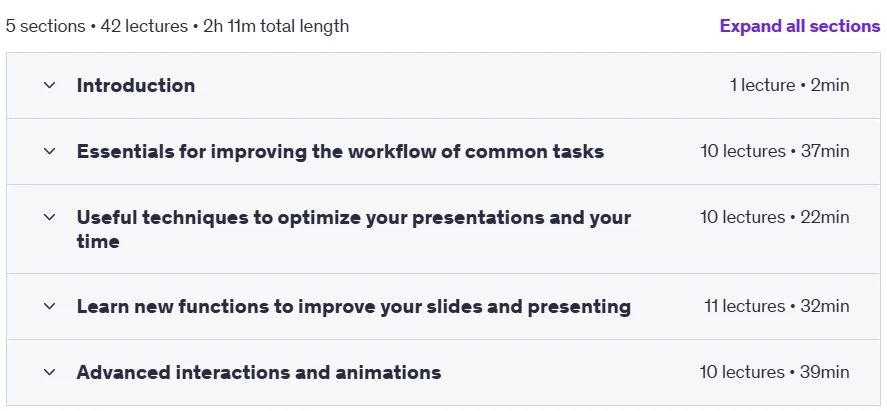The width and height of the screenshot is (887, 411).
Task: Expand chevron beside Useful techniques section
Action: [x=50, y=218]
